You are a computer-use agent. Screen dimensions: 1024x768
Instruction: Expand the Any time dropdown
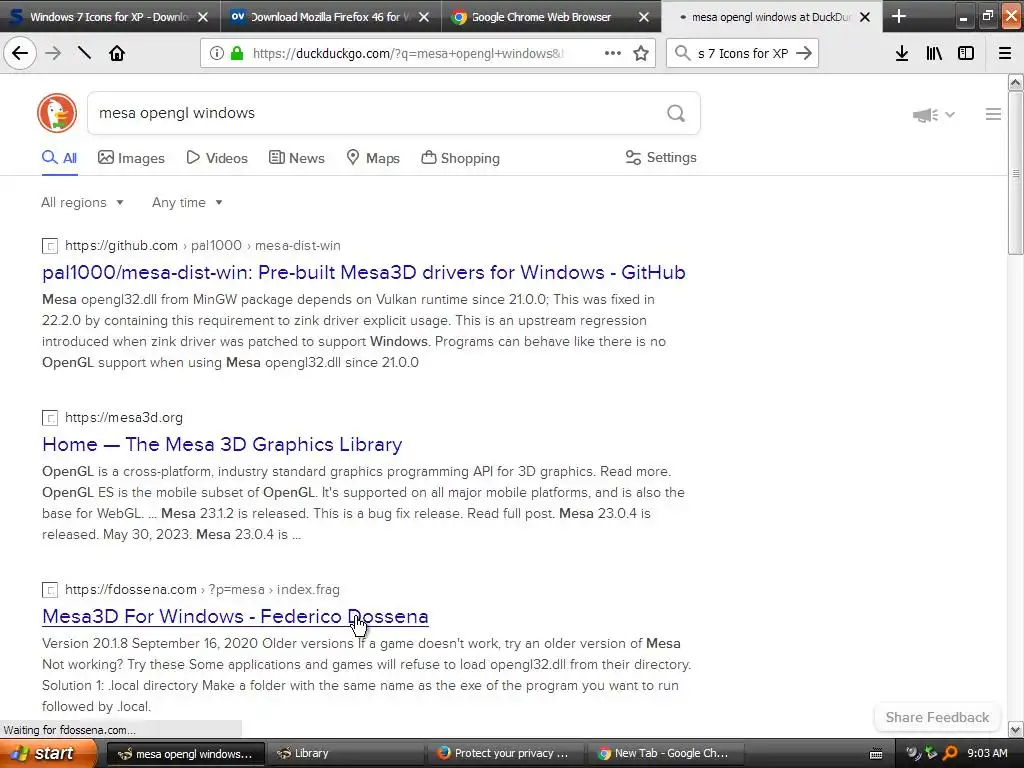187,202
